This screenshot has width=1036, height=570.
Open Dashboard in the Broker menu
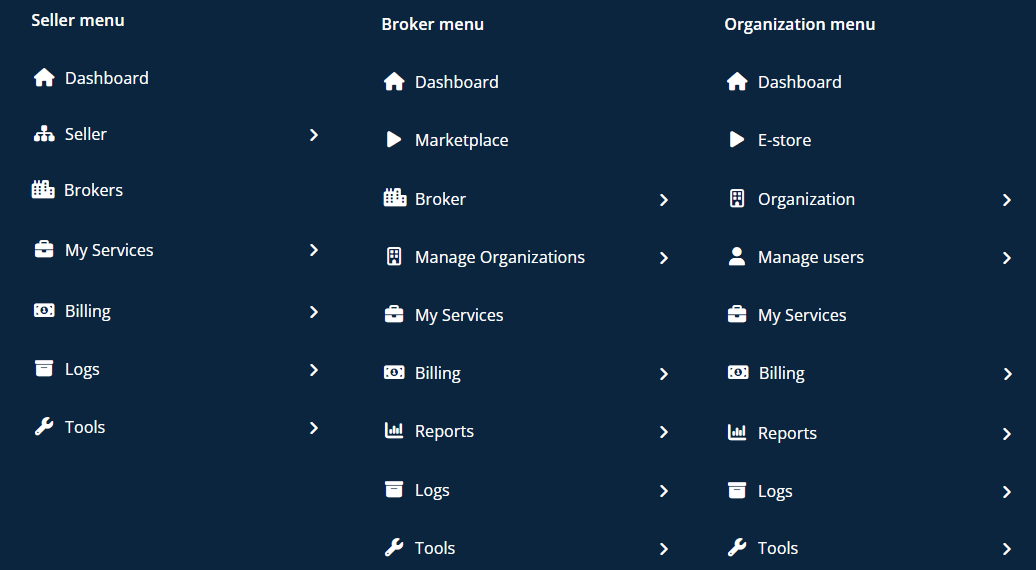click(x=457, y=82)
